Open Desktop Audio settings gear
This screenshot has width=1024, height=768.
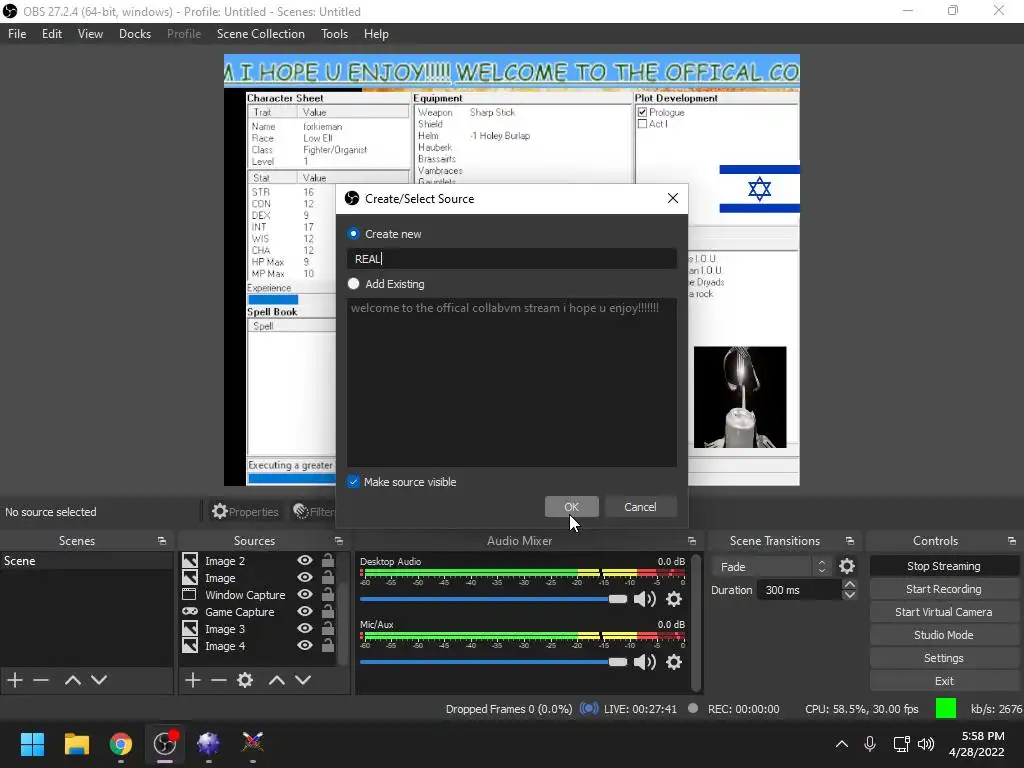pyautogui.click(x=674, y=599)
